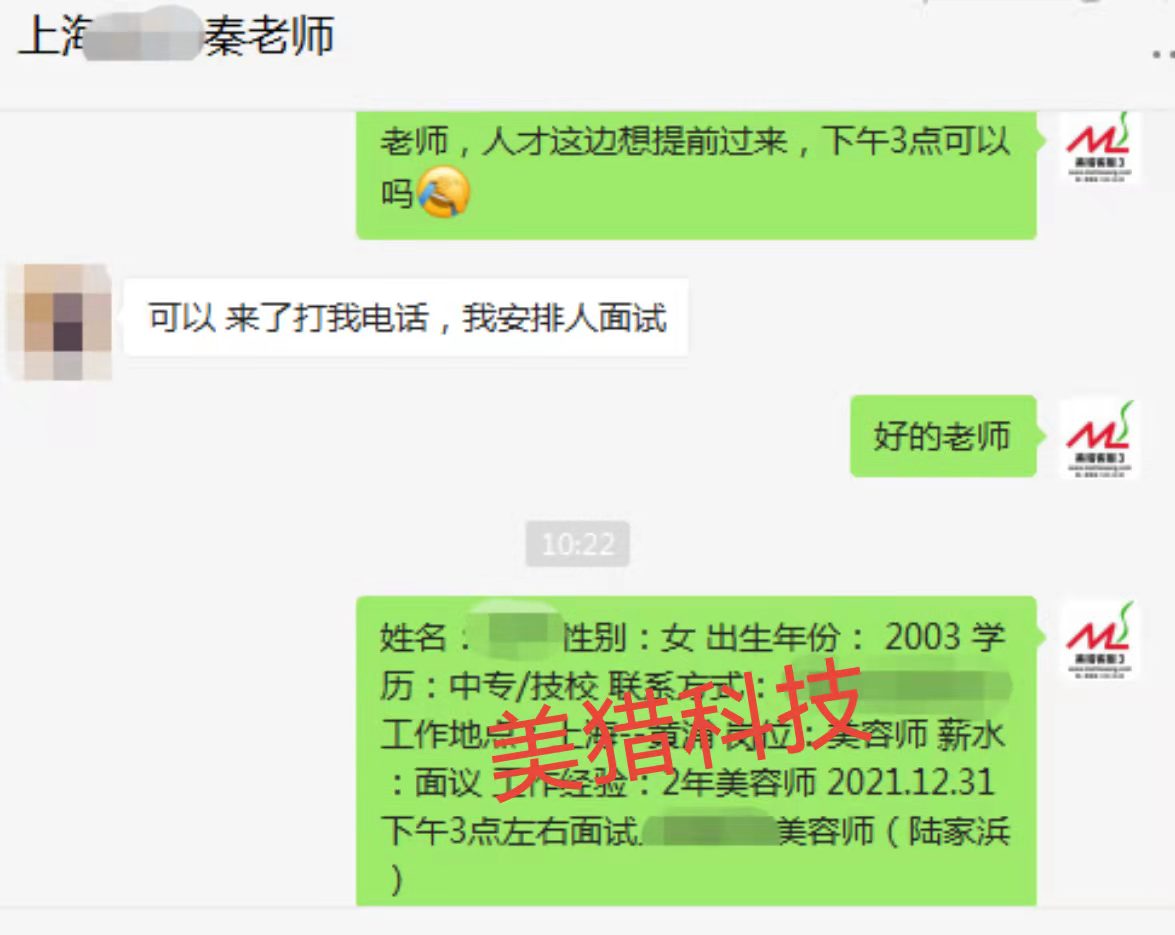Click the blurred part of chat title

coord(142,36)
